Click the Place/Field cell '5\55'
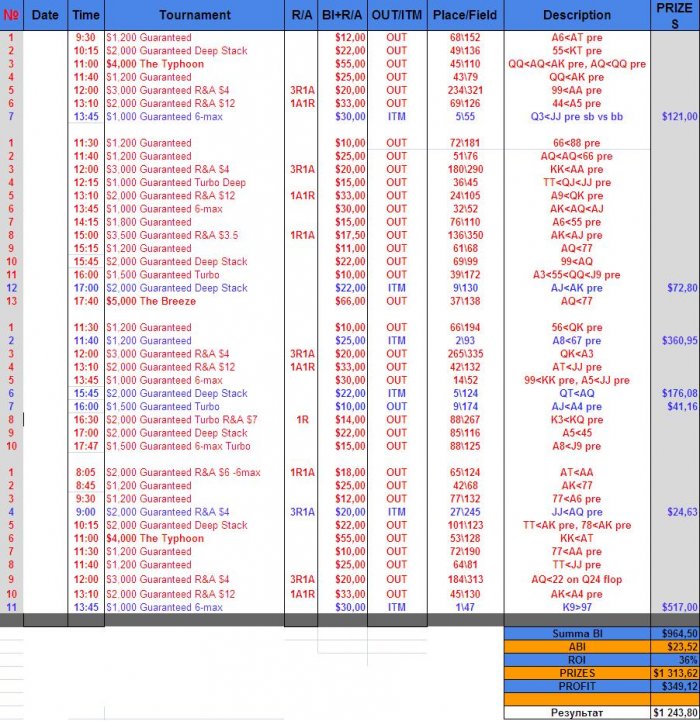 tap(465, 117)
